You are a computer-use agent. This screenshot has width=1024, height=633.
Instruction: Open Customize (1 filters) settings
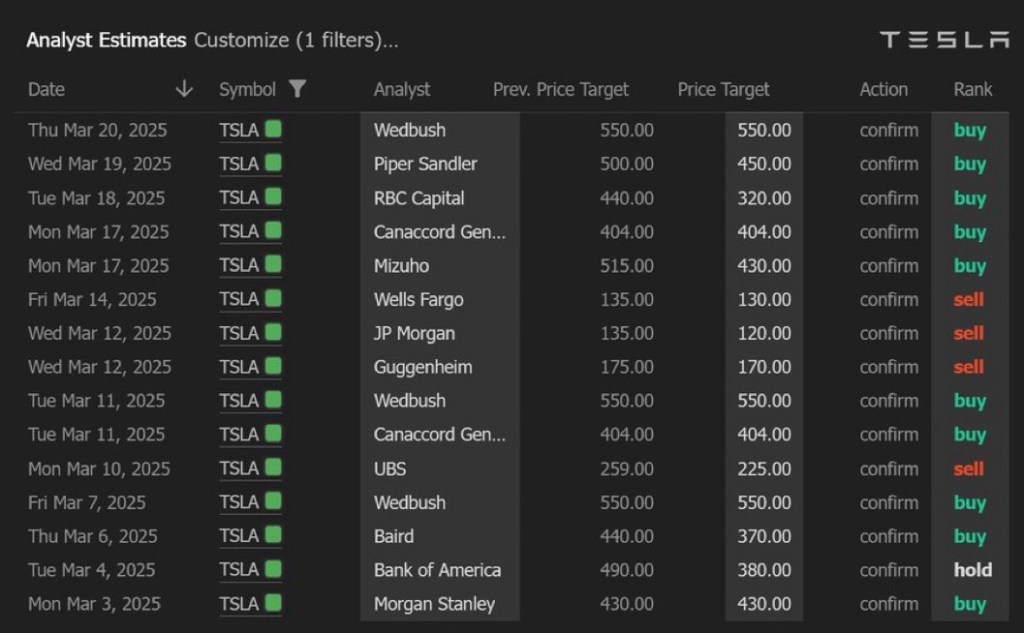296,41
